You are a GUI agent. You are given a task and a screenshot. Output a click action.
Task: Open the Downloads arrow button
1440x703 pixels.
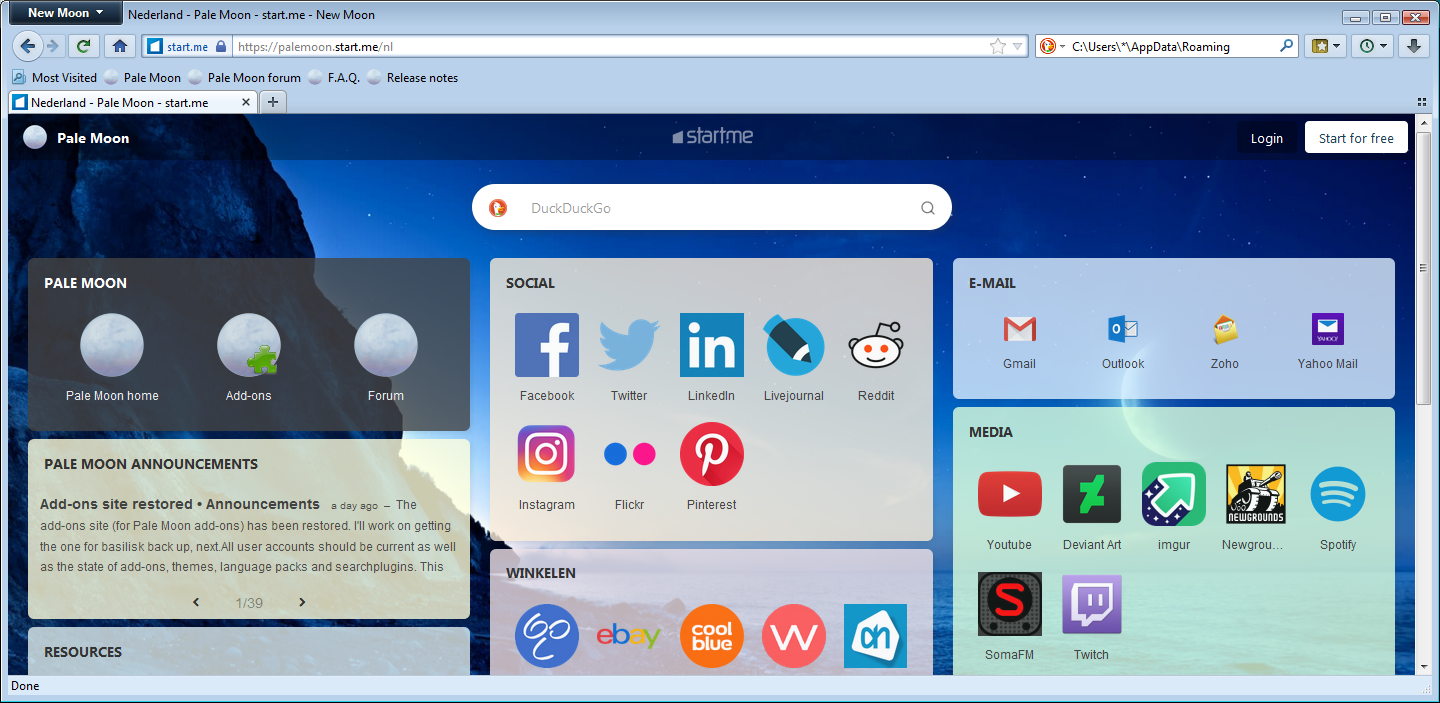coord(1413,46)
